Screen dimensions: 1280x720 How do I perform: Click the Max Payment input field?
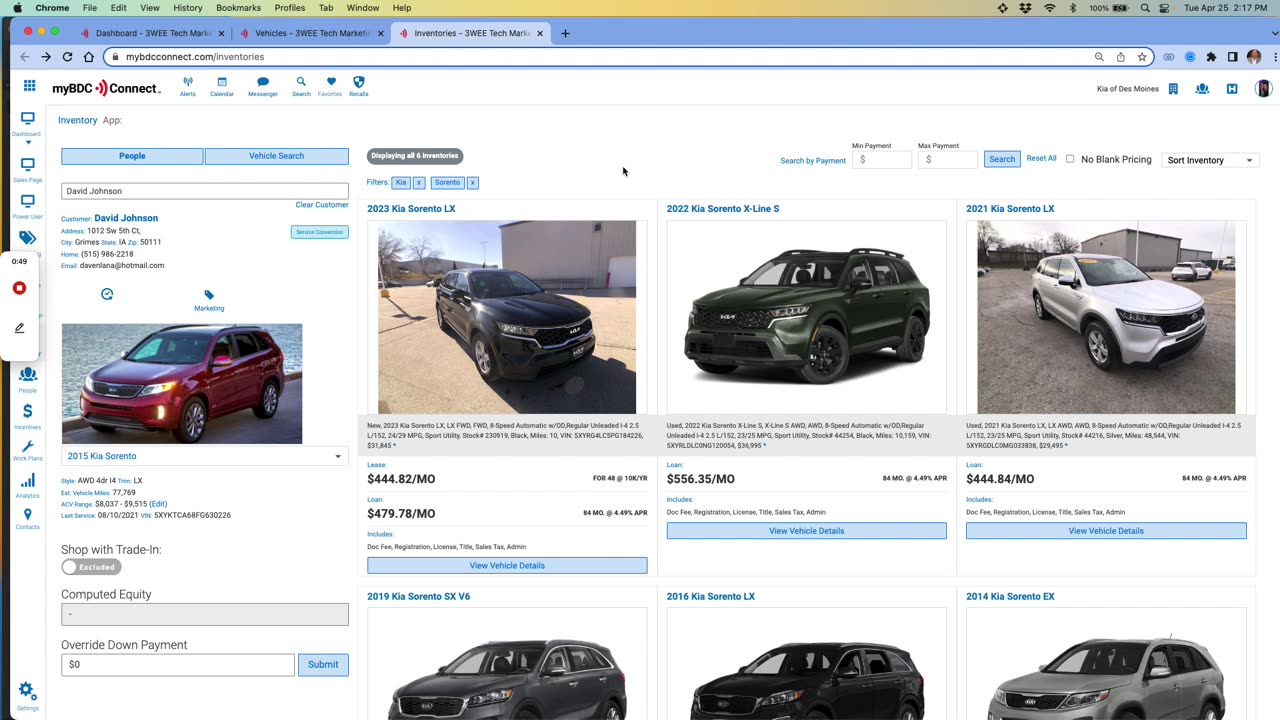pyautogui.click(x=948, y=160)
